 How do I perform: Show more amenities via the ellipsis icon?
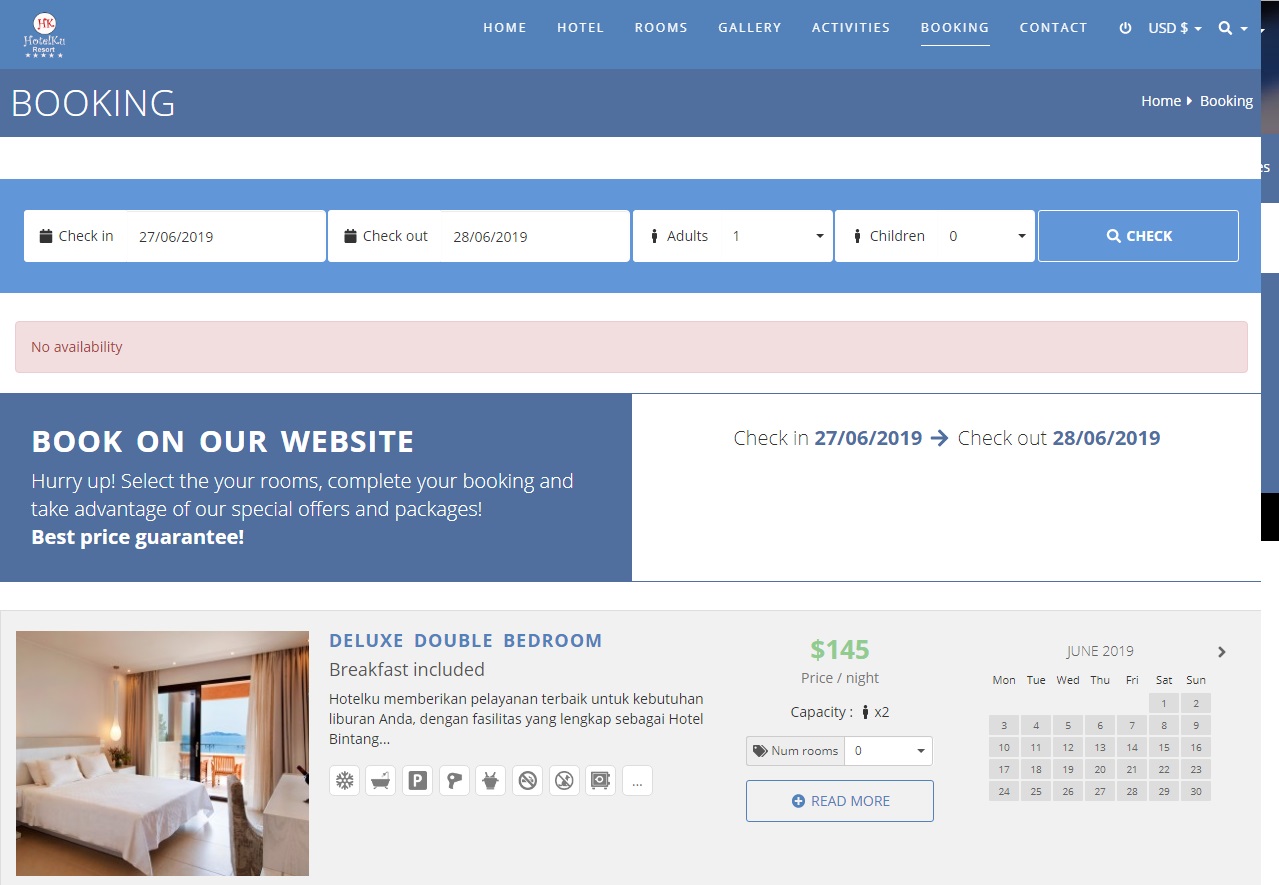pos(637,781)
